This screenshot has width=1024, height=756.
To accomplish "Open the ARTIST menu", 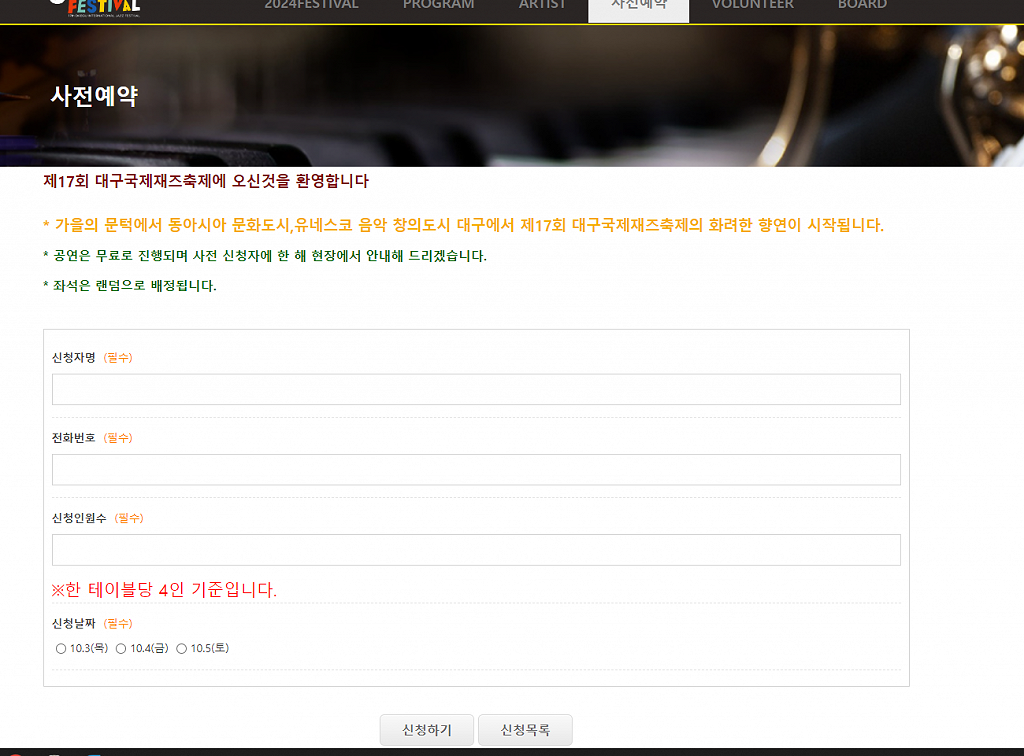I will (x=542, y=5).
